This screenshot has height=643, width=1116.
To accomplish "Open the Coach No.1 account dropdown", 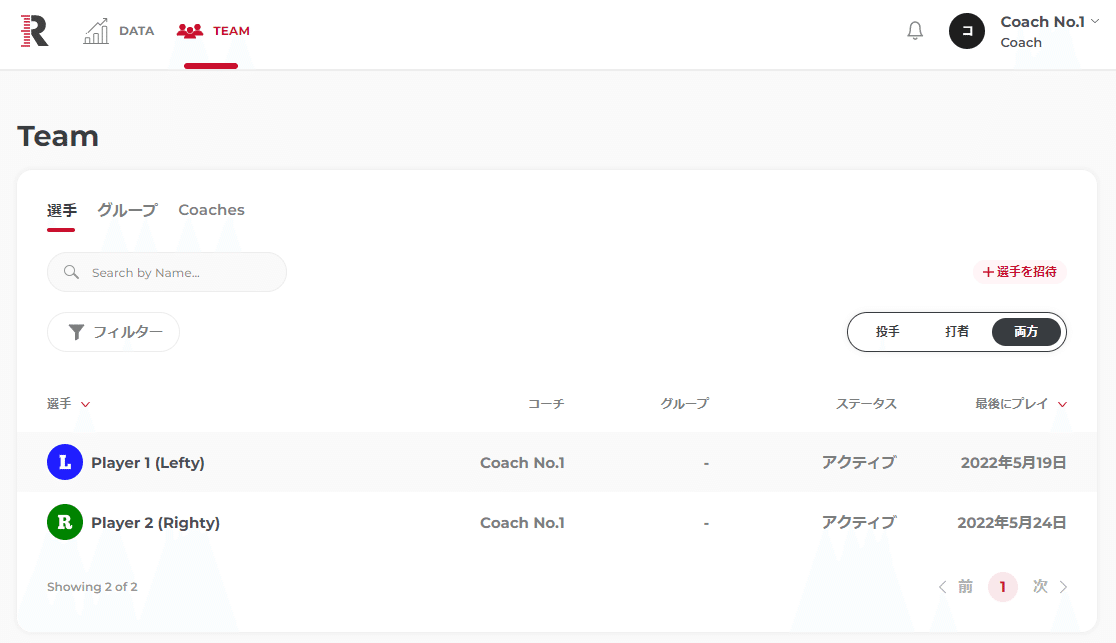I will (x=1049, y=21).
